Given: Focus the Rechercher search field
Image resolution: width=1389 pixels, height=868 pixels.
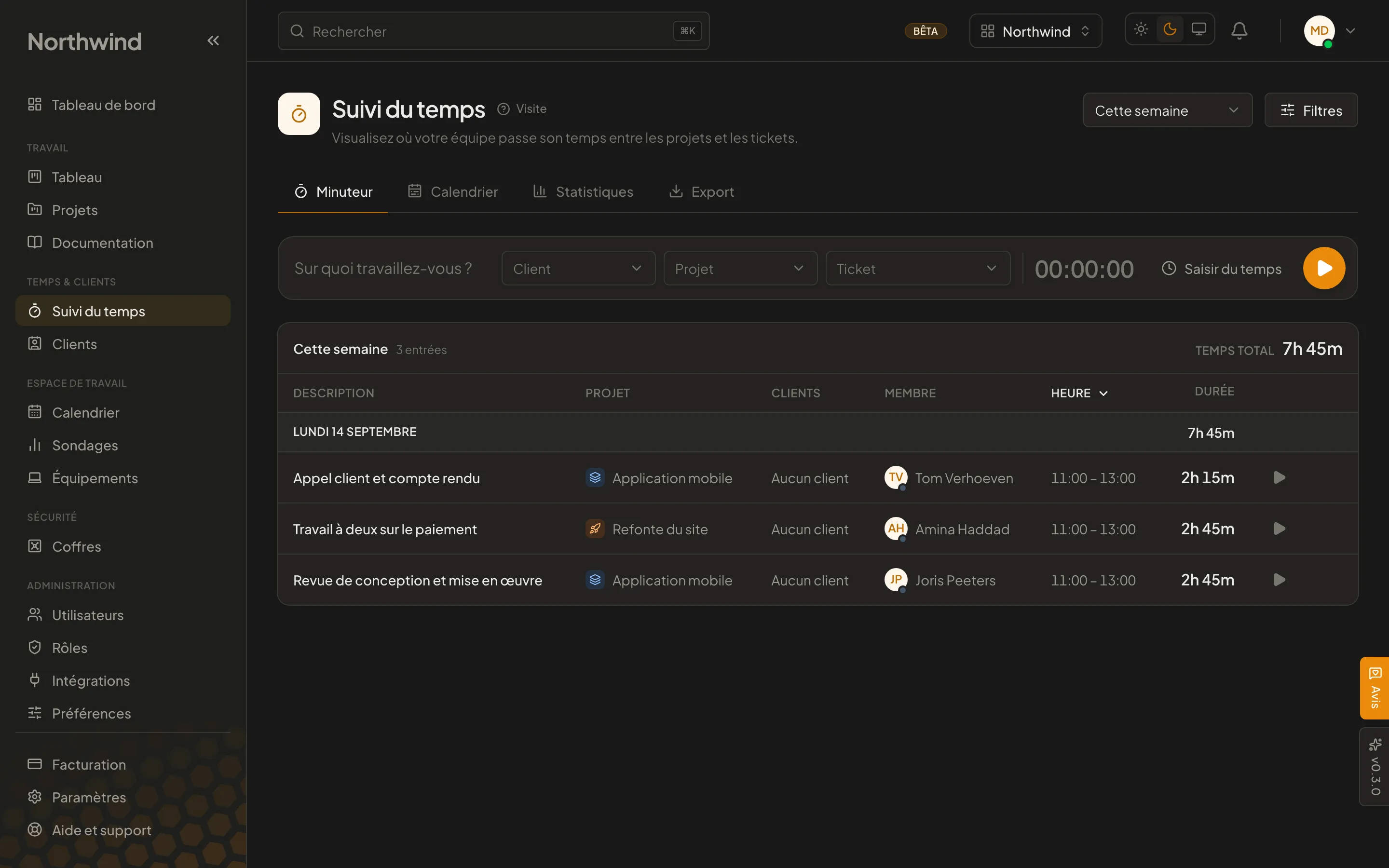Looking at the screenshot, I should (x=493, y=31).
